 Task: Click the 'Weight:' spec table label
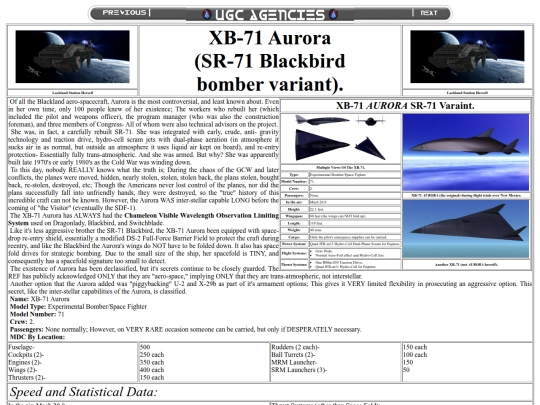coord(294,230)
